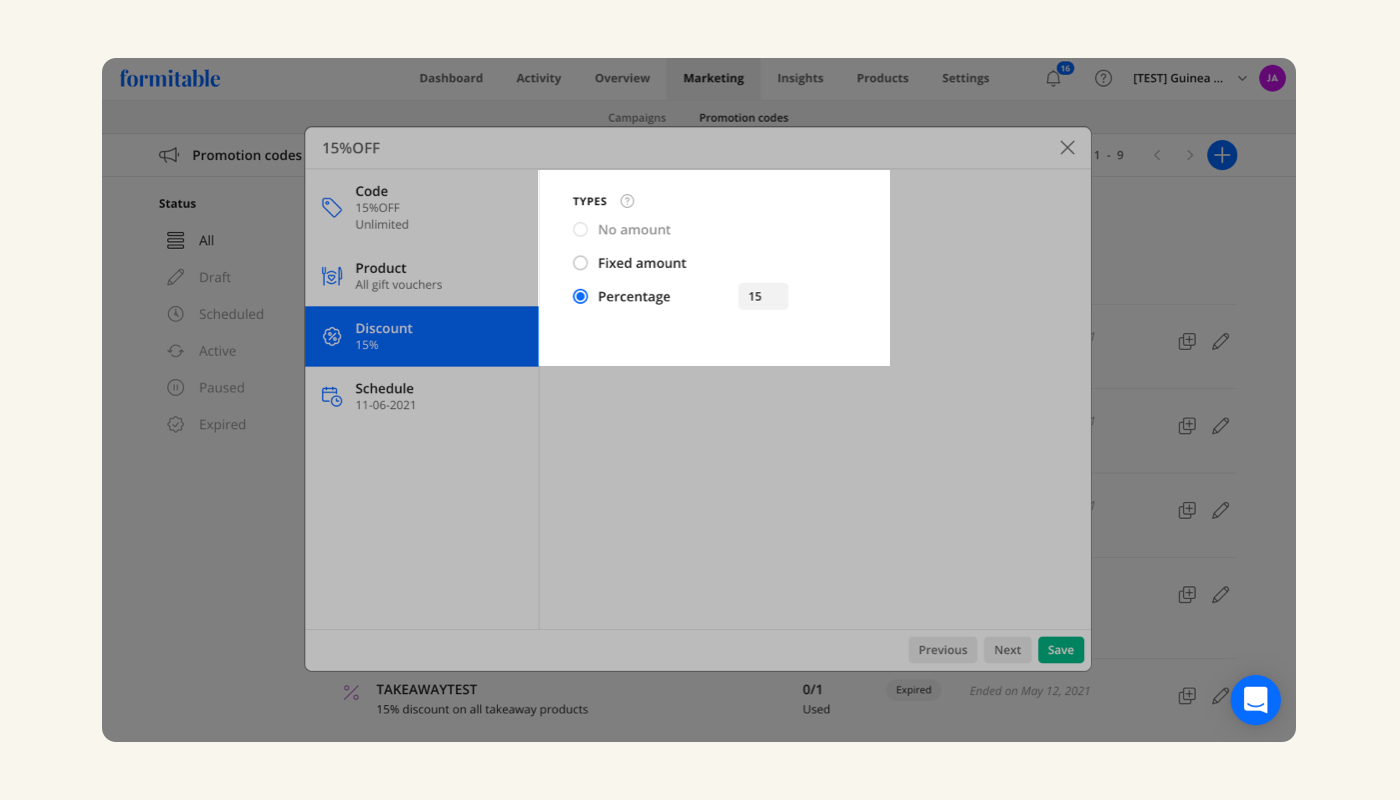1400x800 pixels.
Task: Click the Types help tooltip icon
Action: pyautogui.click(x=627, y=201)
